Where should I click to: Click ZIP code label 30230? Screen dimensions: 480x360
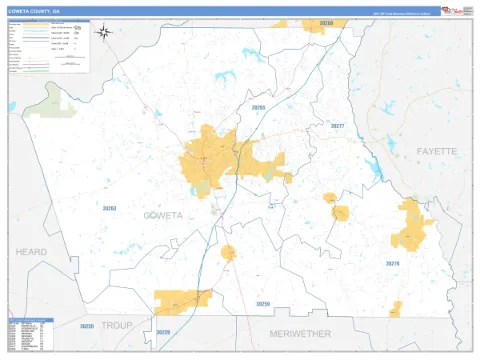click(87, 326)
